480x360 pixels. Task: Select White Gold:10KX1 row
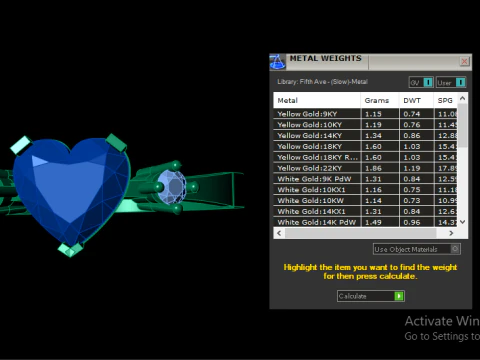tap(365, 190)
